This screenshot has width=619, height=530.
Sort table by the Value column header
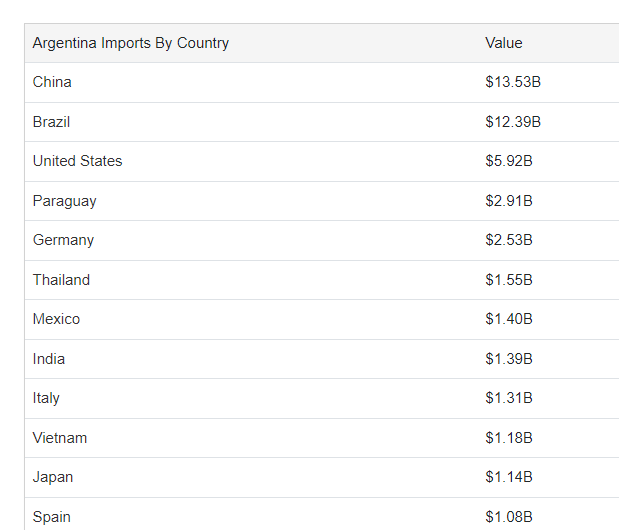click(504, 43)
